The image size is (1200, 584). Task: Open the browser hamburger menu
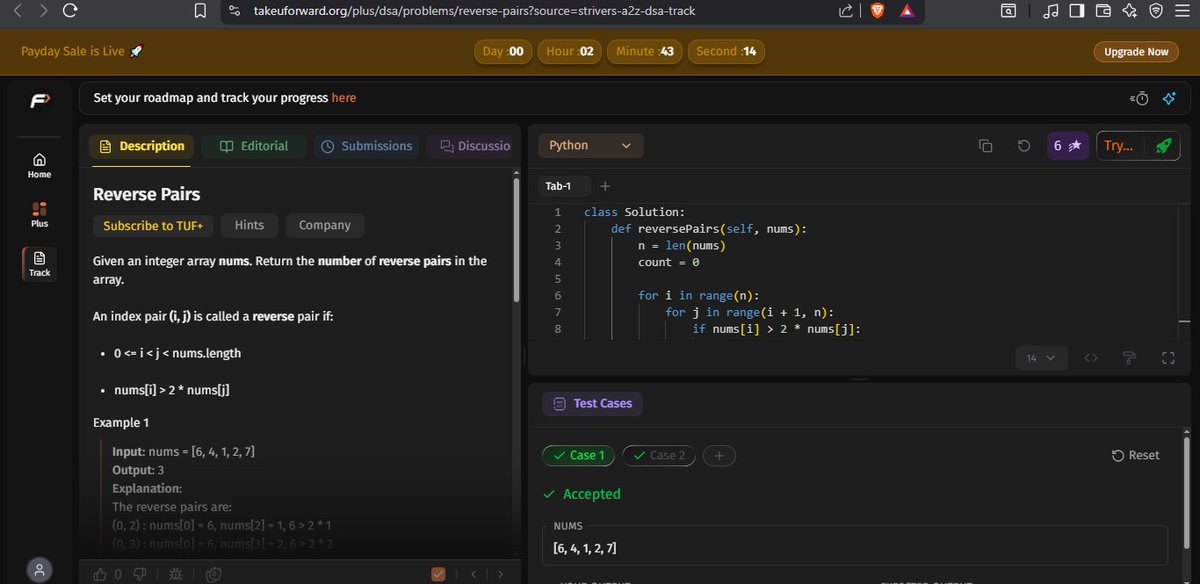pyautogui.click(x=1183, y=11)
